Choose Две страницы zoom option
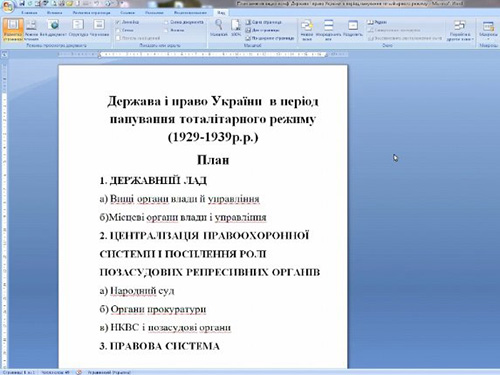Viewport: 500px width, 375px height. click(262, 30)
